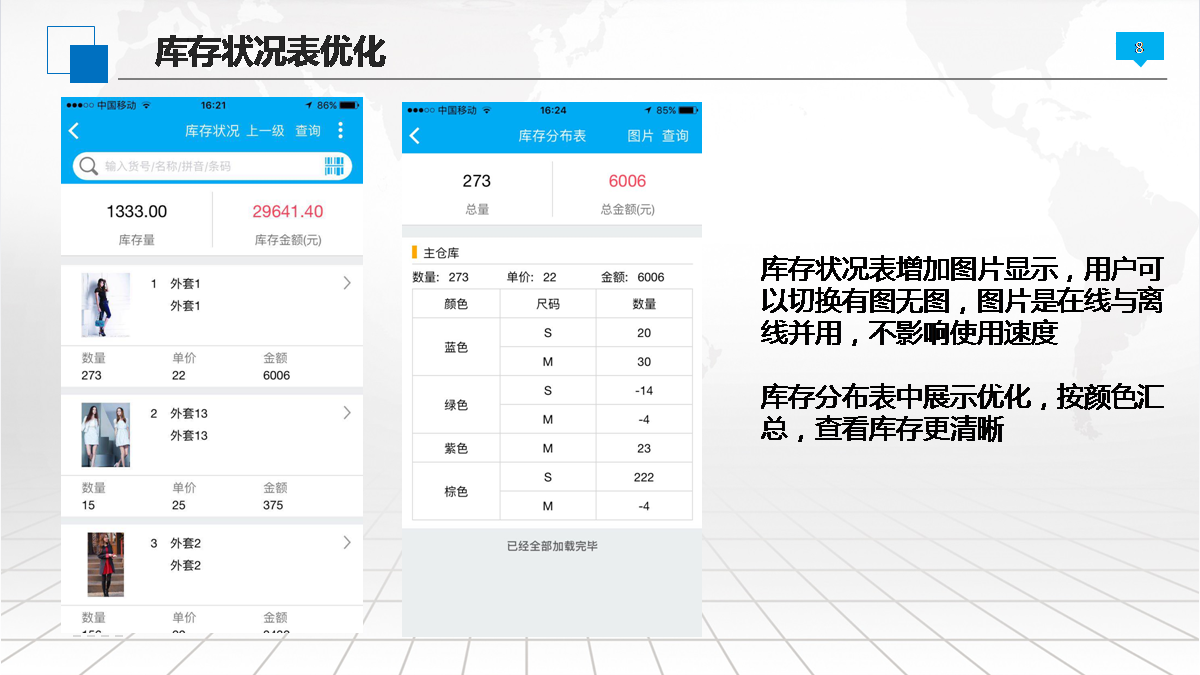This screenshot has height=675, width=1200.
Task: Open the three-dot more options menu
Action: [x=341, y=131]
